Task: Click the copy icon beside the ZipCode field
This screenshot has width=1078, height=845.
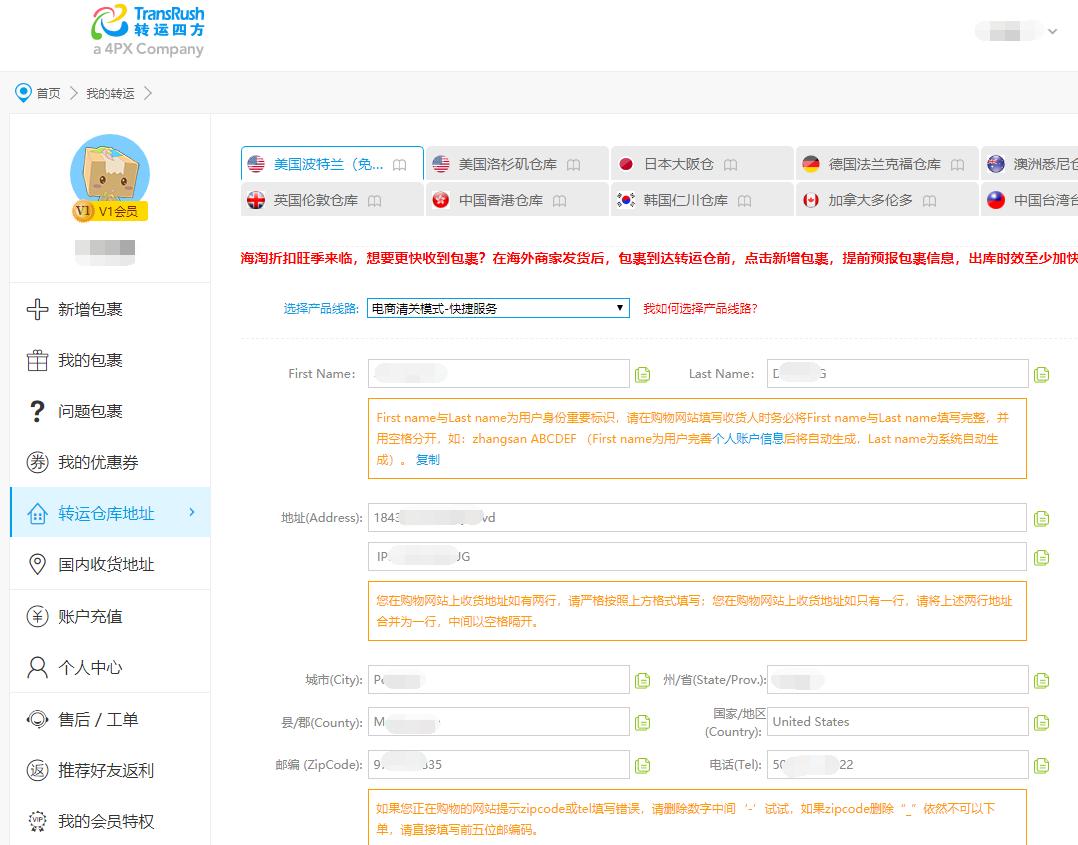Action: (643, 764)
